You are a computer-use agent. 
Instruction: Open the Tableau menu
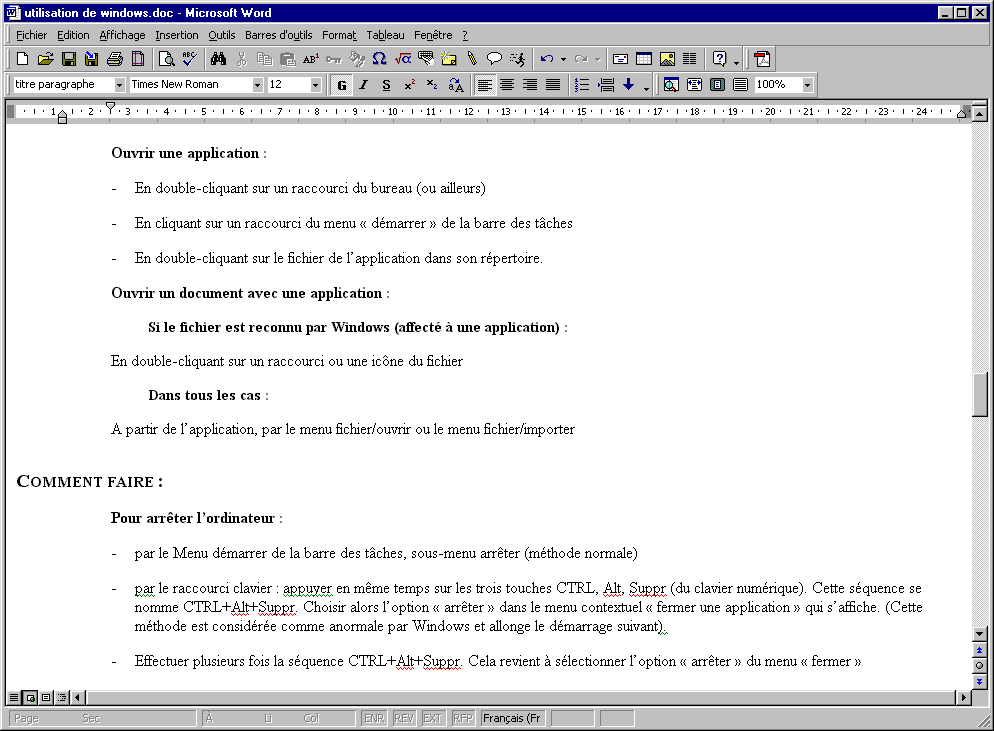point(385,36)
